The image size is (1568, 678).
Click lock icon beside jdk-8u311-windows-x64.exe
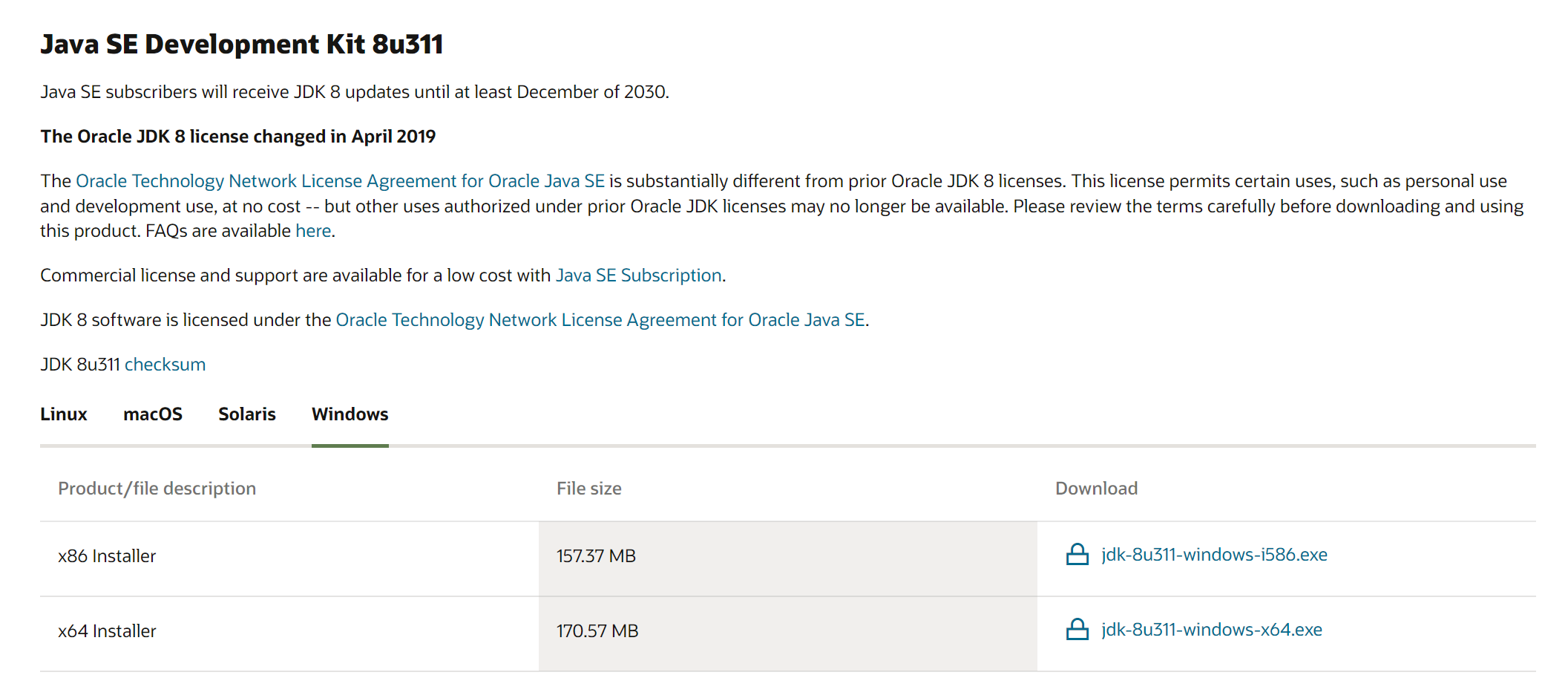1077,630
